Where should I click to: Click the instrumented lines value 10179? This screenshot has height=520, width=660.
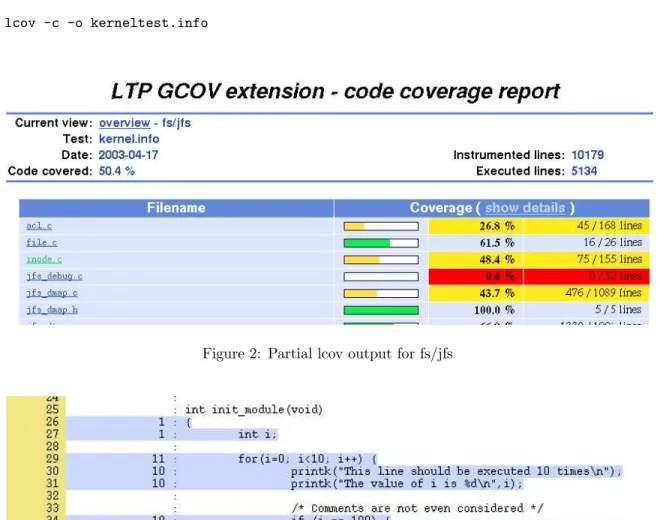pos(587,155)
